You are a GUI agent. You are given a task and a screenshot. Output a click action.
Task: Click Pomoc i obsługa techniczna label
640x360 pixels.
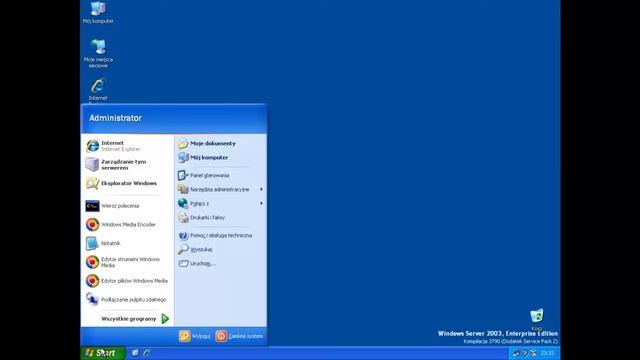[221, 236]
